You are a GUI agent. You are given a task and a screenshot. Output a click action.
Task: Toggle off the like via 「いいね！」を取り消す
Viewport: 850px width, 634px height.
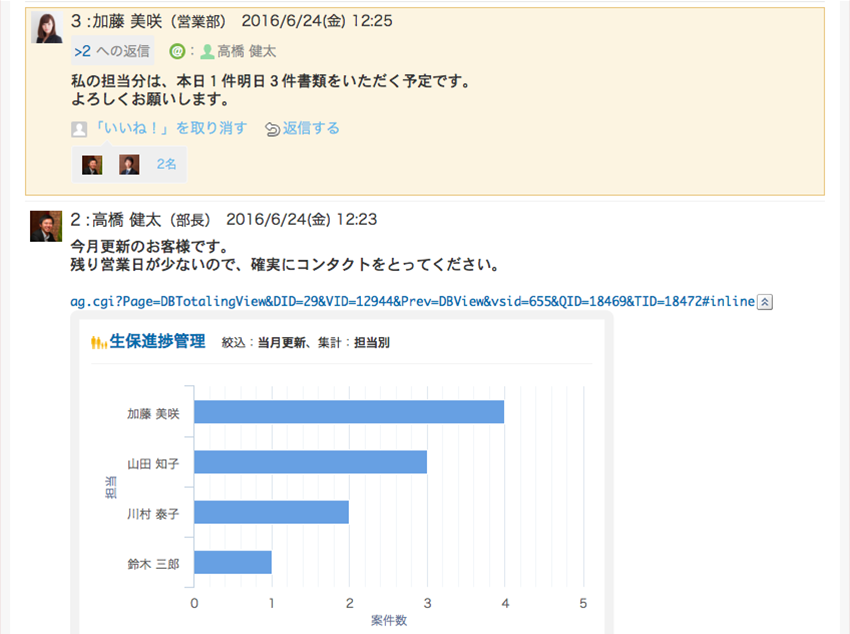170,128
